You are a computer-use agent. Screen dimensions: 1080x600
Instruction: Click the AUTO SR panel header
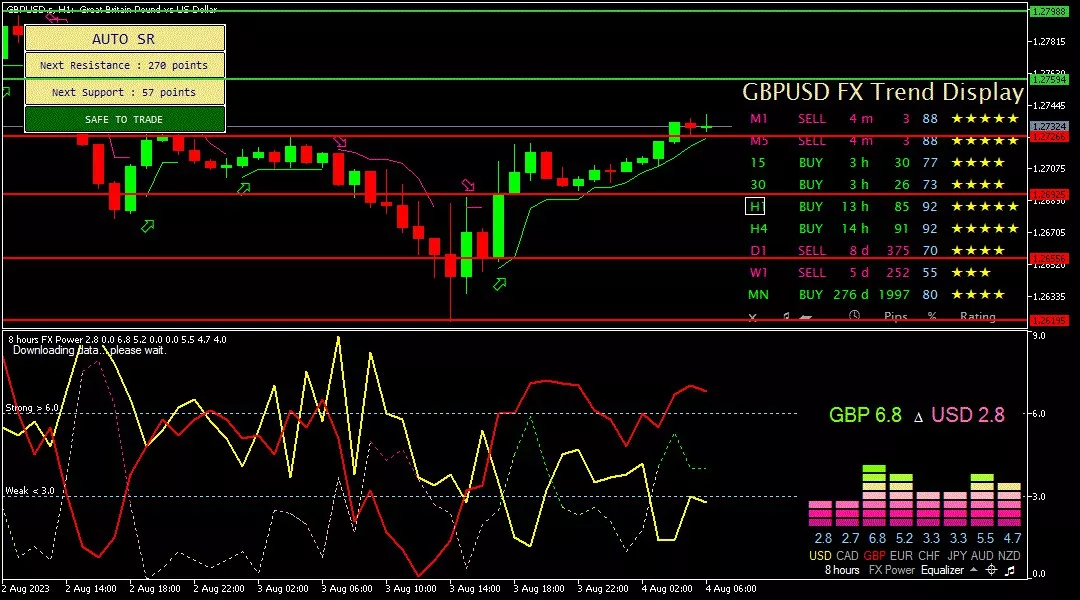tap(125, 39)
